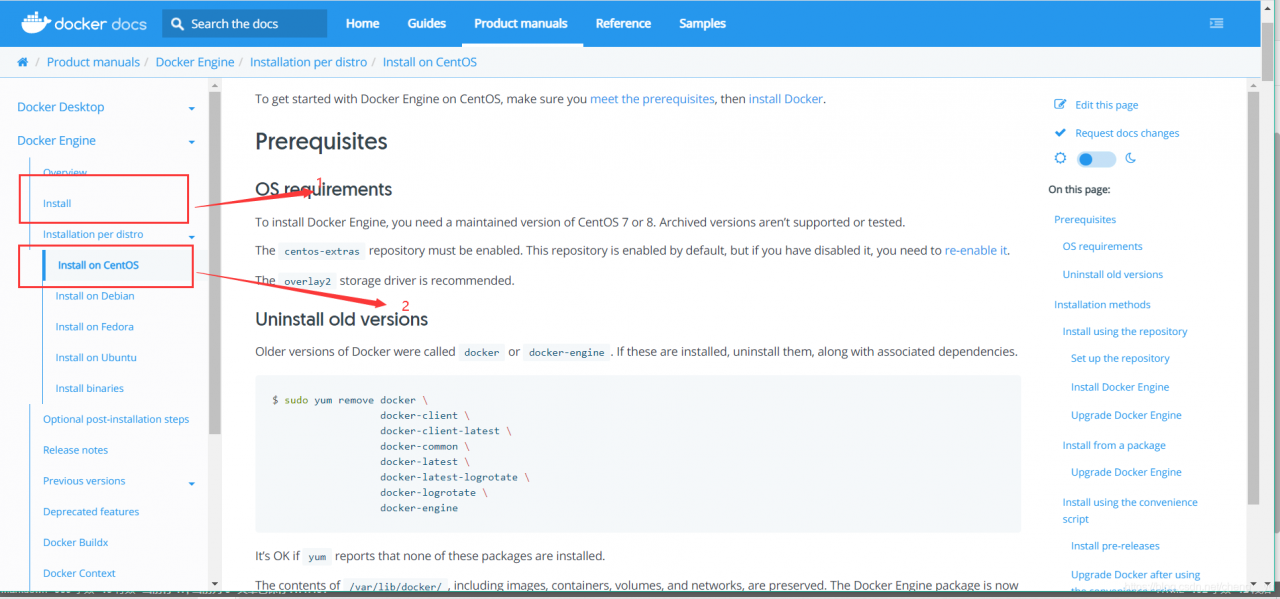
Task: Go to Docker Engine breadcrumb
Action: (195, 62)
